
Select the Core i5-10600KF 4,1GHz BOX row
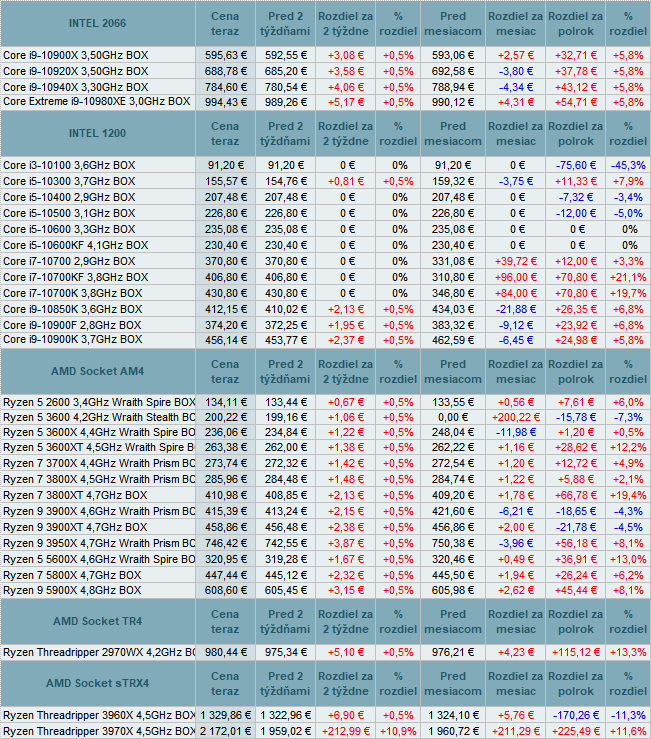[325, 246]
